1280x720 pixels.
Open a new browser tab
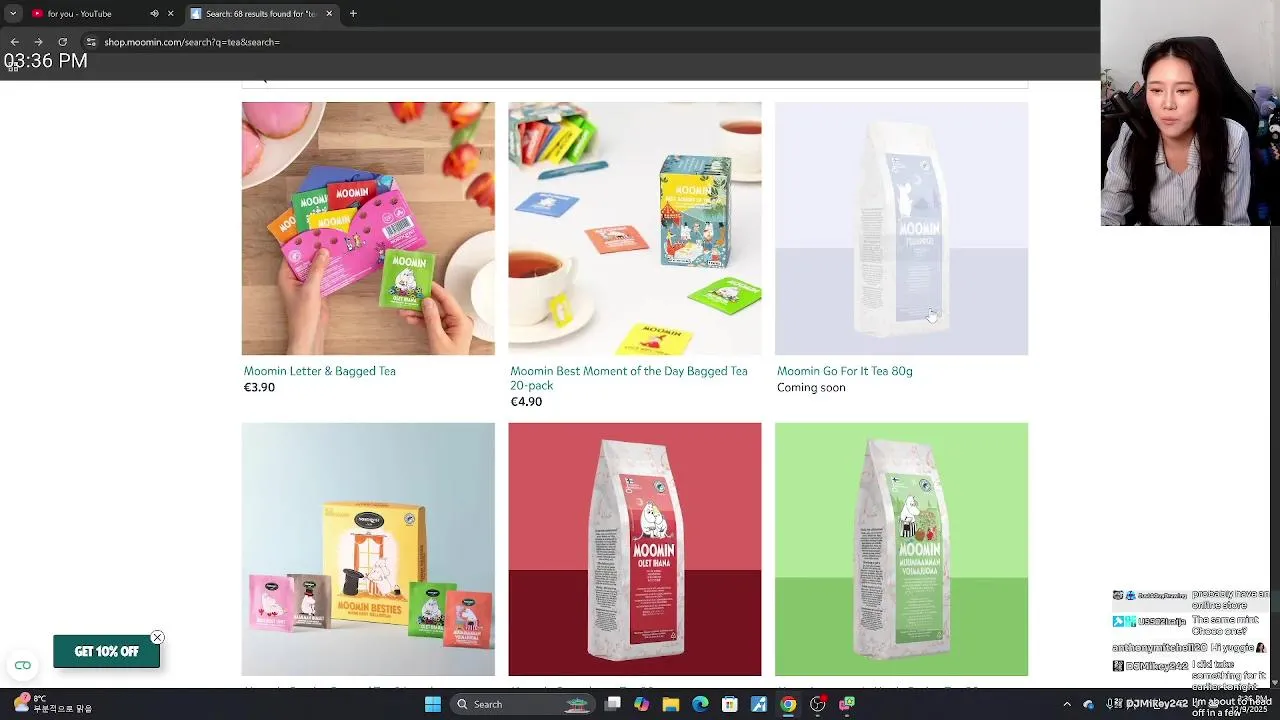(x=353, y=14)
